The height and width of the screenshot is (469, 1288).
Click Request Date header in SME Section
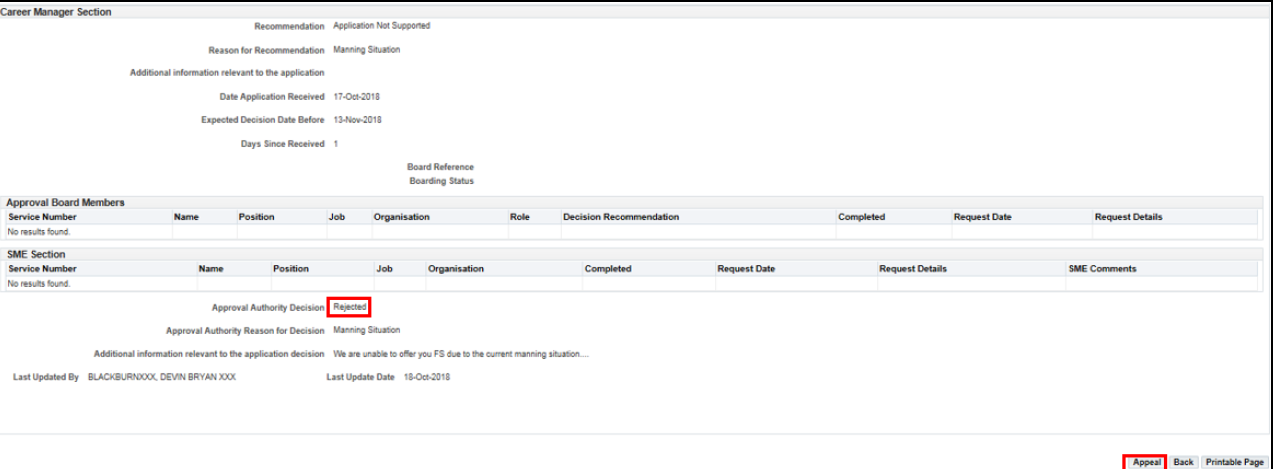point(746,269)
